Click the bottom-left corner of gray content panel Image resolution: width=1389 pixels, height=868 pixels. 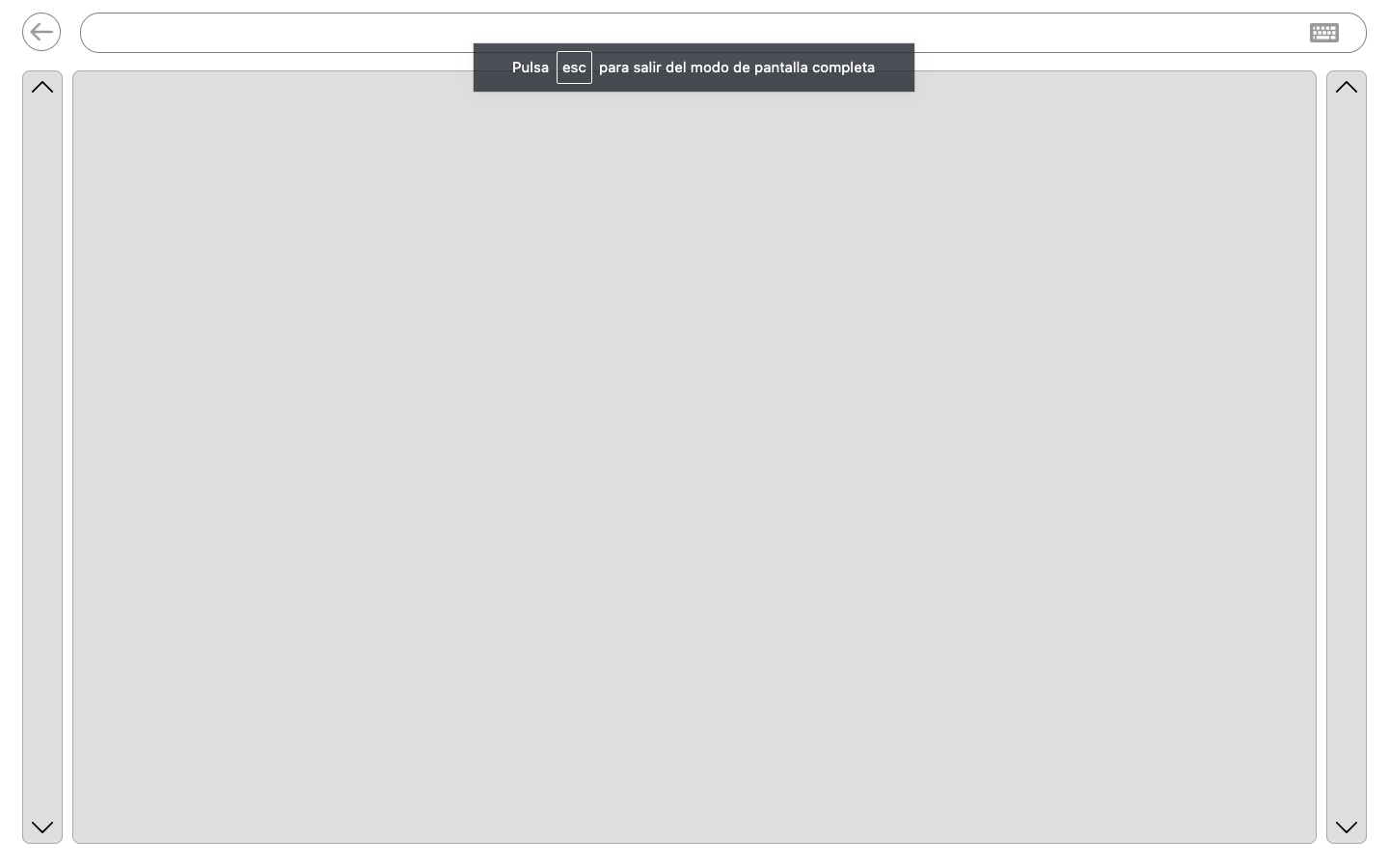click(79, 837)
